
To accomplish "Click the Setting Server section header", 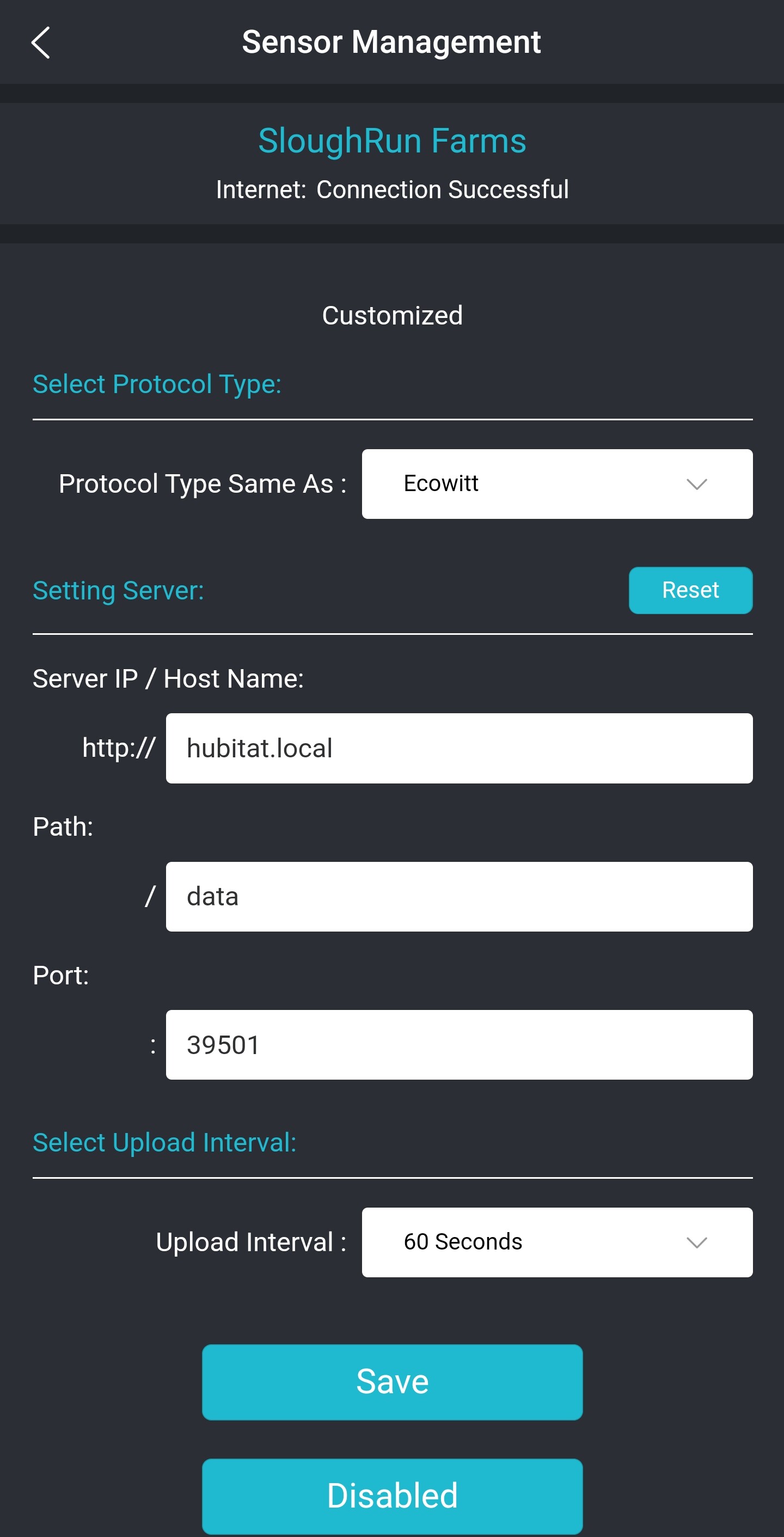I will (x=118, y=591).
